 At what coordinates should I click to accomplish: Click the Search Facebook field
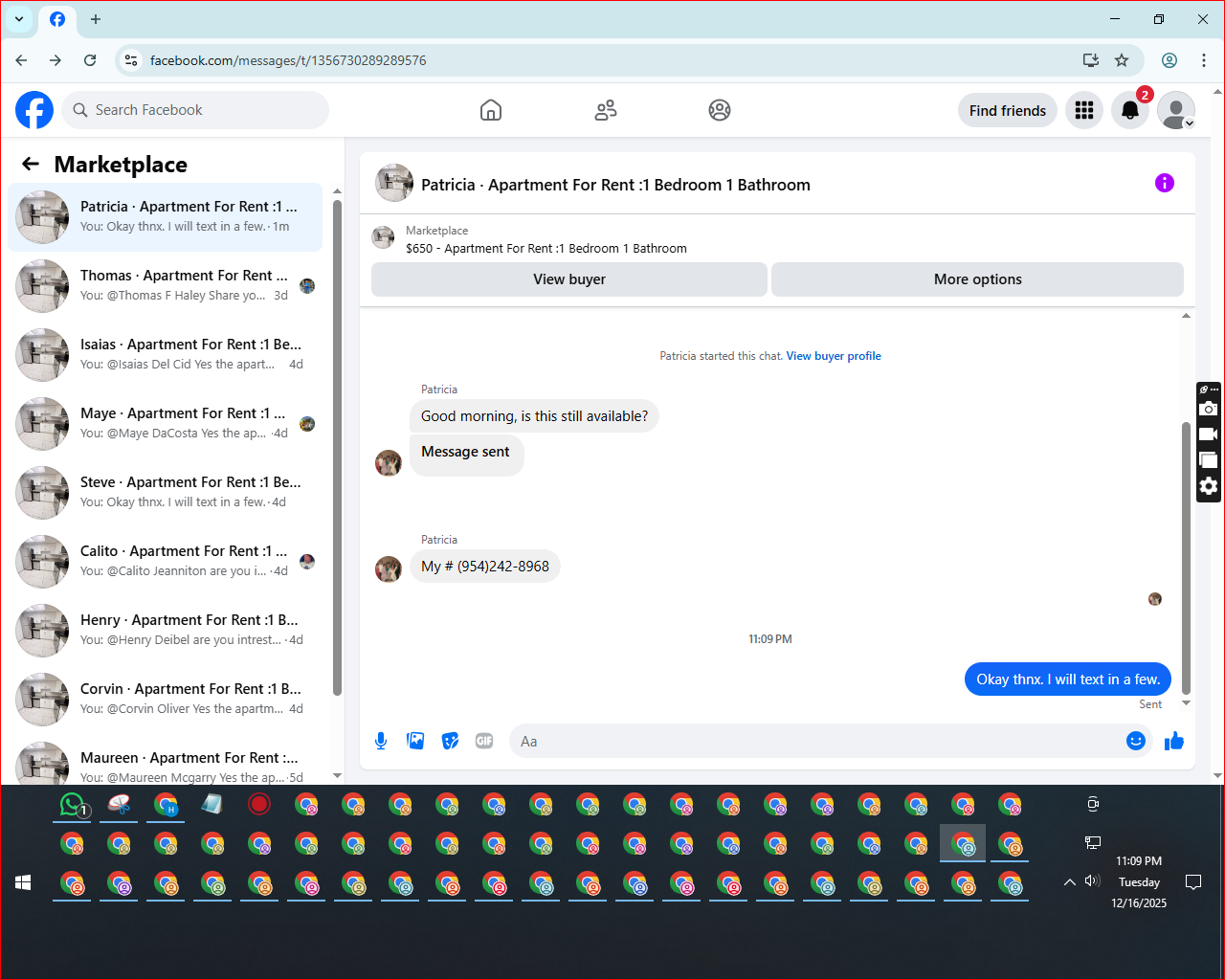(195, 110)
